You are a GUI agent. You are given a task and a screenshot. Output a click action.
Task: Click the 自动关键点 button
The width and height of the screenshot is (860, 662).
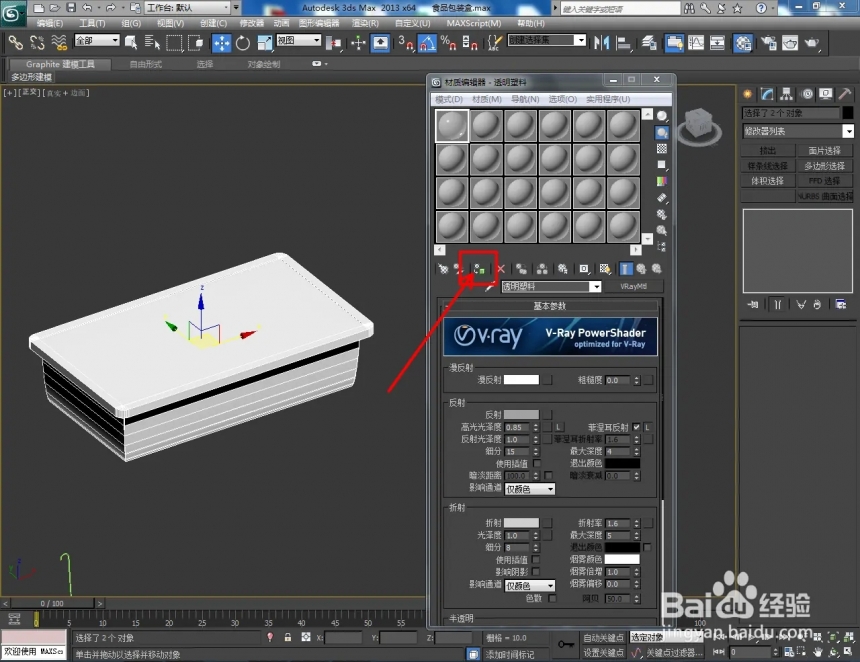click(603, 637)
